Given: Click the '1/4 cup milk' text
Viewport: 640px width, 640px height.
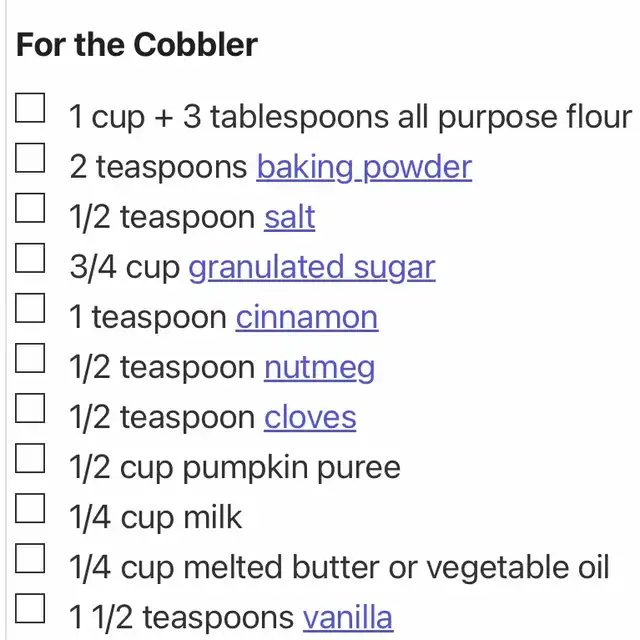Looking at the screenshot, I should tap(156, 517).
